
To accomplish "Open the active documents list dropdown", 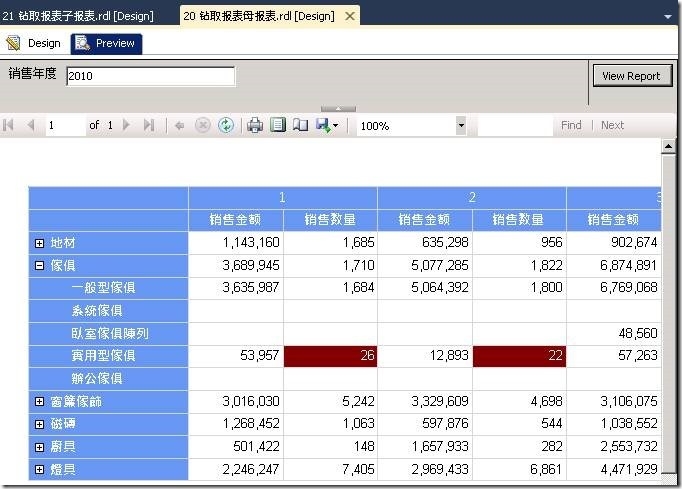I will [x=668, y=17].
